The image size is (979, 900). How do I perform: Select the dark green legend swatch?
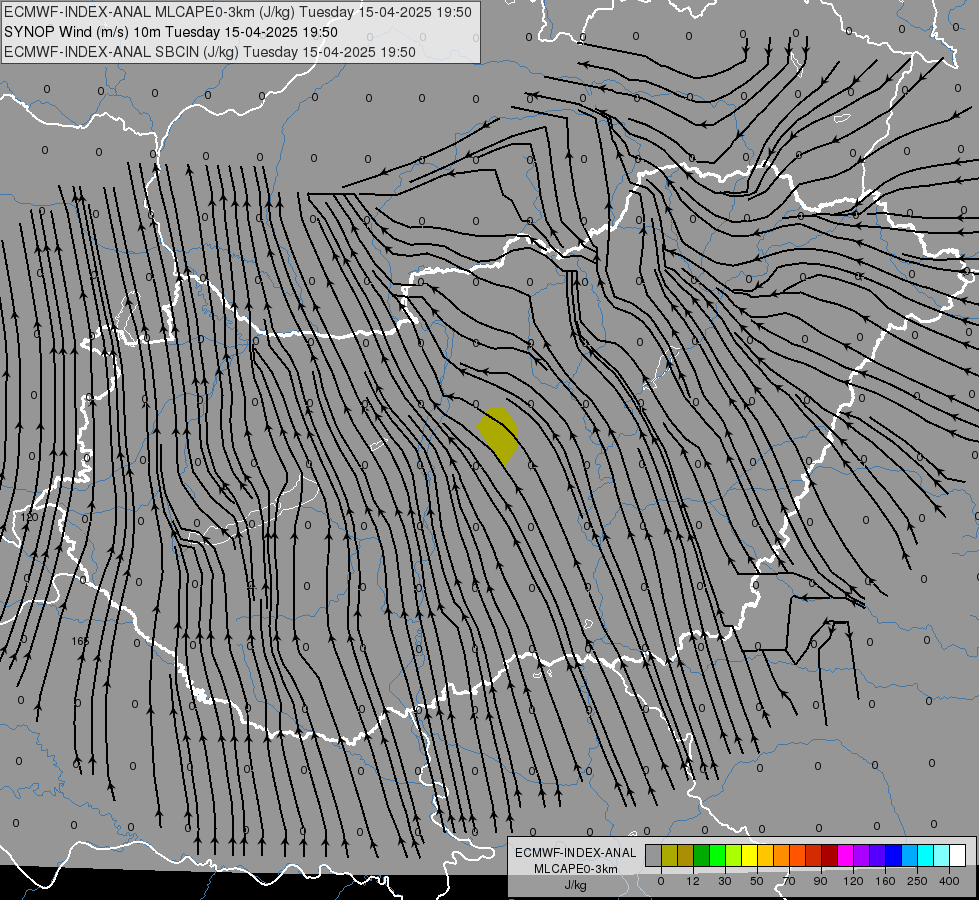click(x=702, y=855)
